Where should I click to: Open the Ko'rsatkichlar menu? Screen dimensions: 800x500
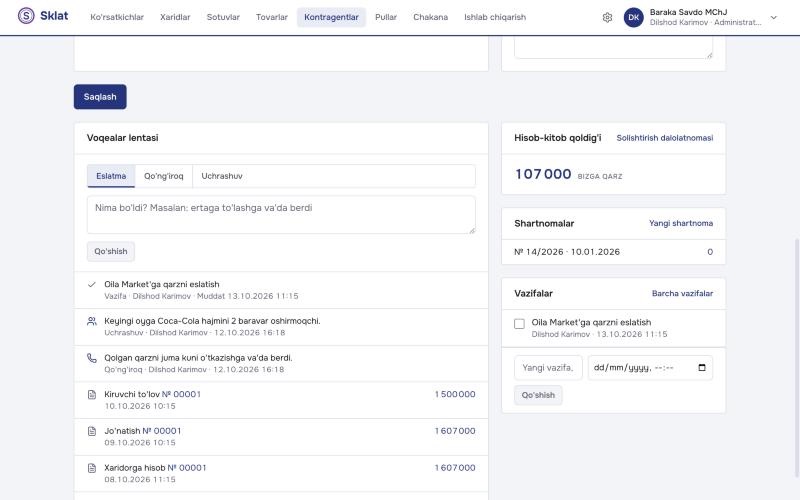click(x=117, y=17)
